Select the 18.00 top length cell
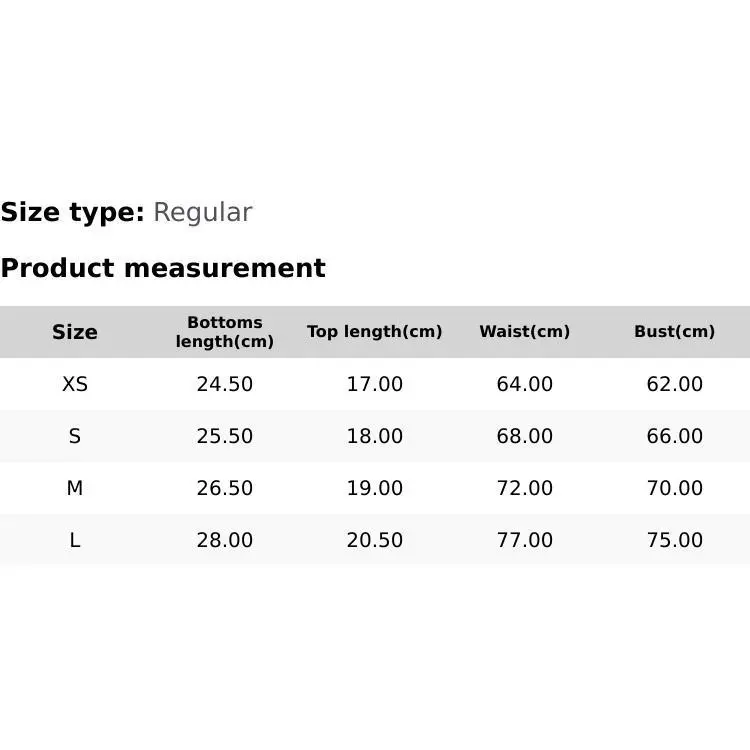The image size is (750, 750). (x=375, y=436)
